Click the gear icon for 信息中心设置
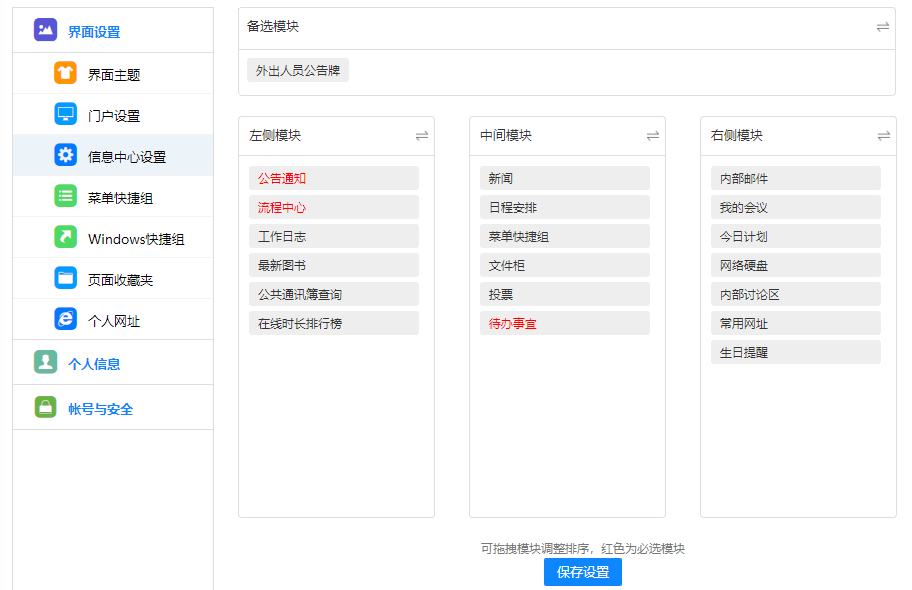The height and width of the screenshot is (590, 912). [x=65, y=155]
